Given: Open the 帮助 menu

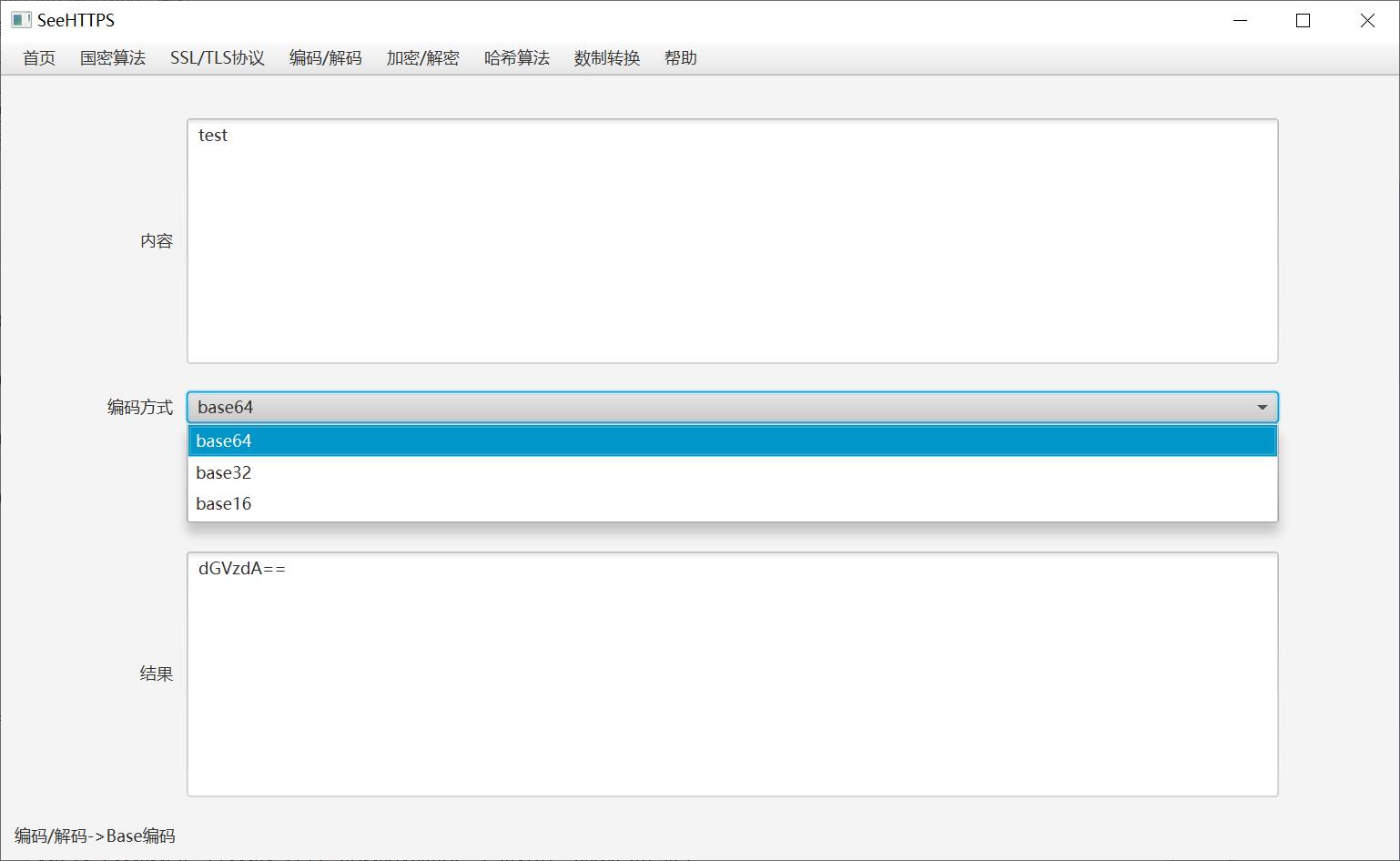Looking at the screenshot, I should [681, 58].
